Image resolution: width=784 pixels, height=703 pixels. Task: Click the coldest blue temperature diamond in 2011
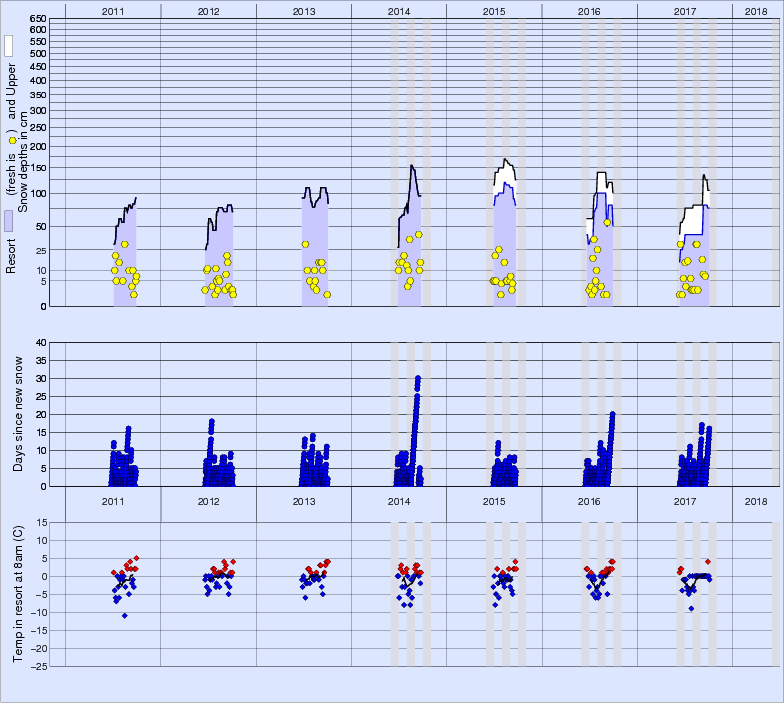(x=125, y=615)
